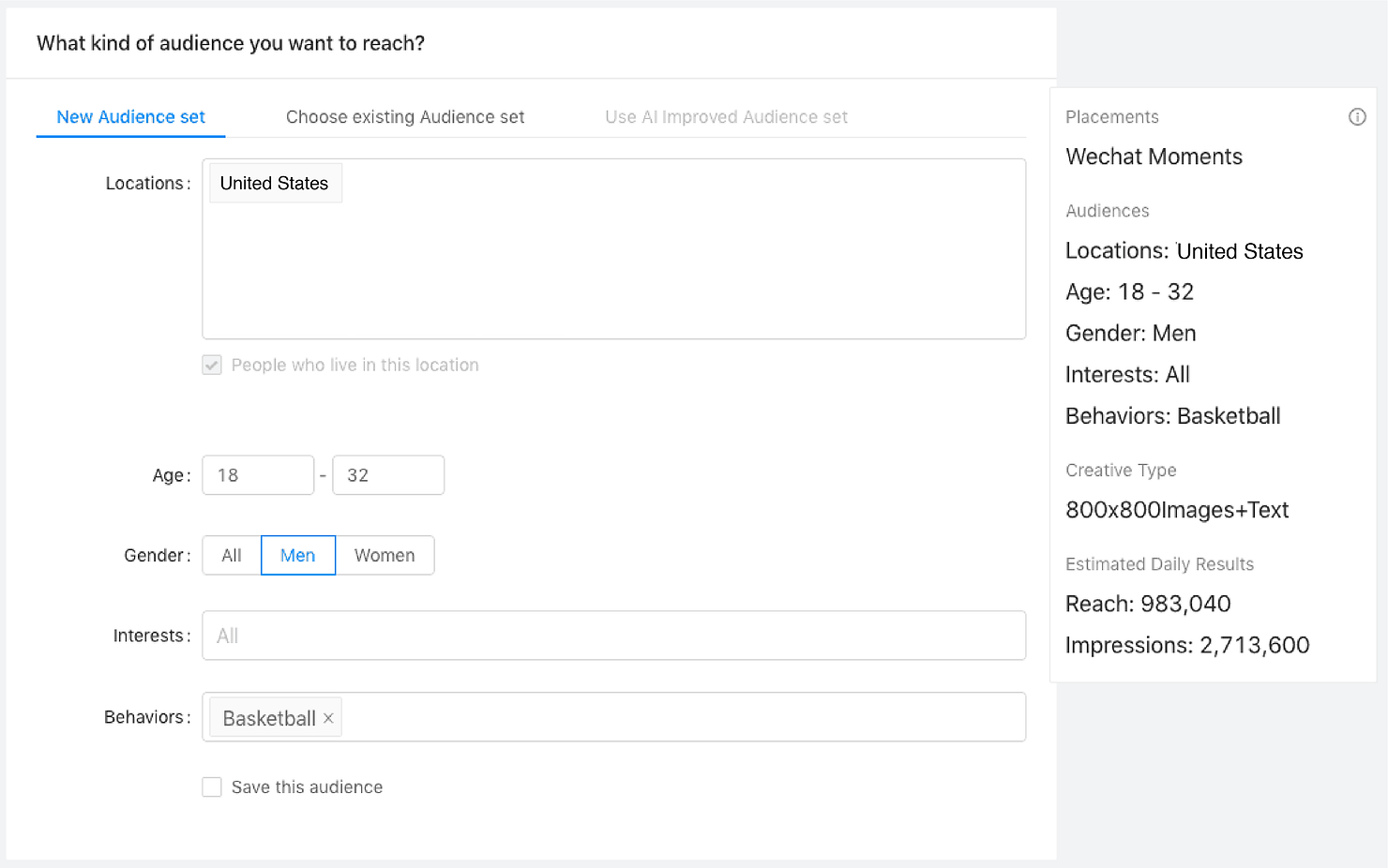Viewport: 1388px width, 868px height.
Task: Open the Use AI Improved Audience set tab
Action: pos(726,116)
